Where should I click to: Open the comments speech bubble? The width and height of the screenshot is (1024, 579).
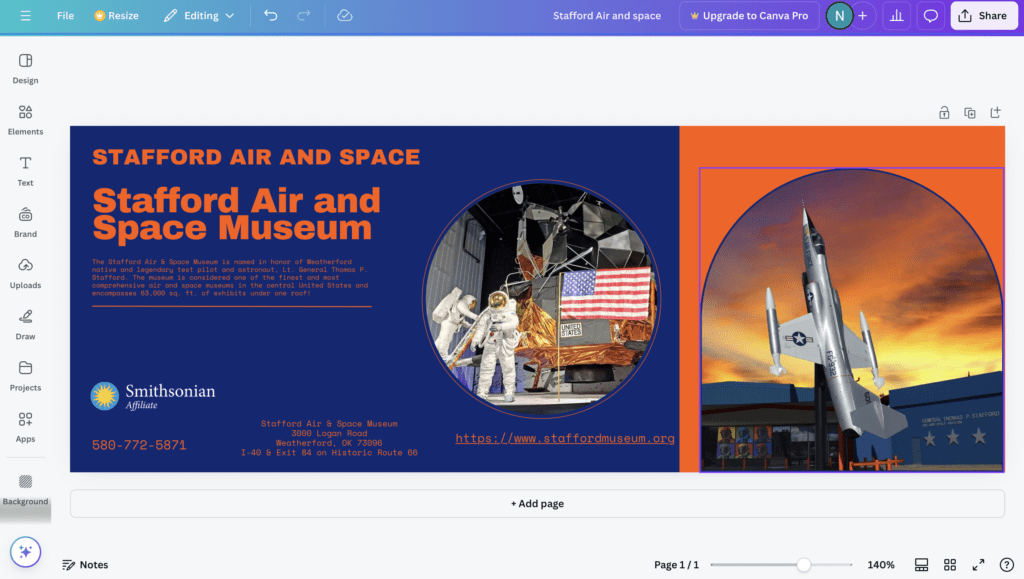coord(931,16)
